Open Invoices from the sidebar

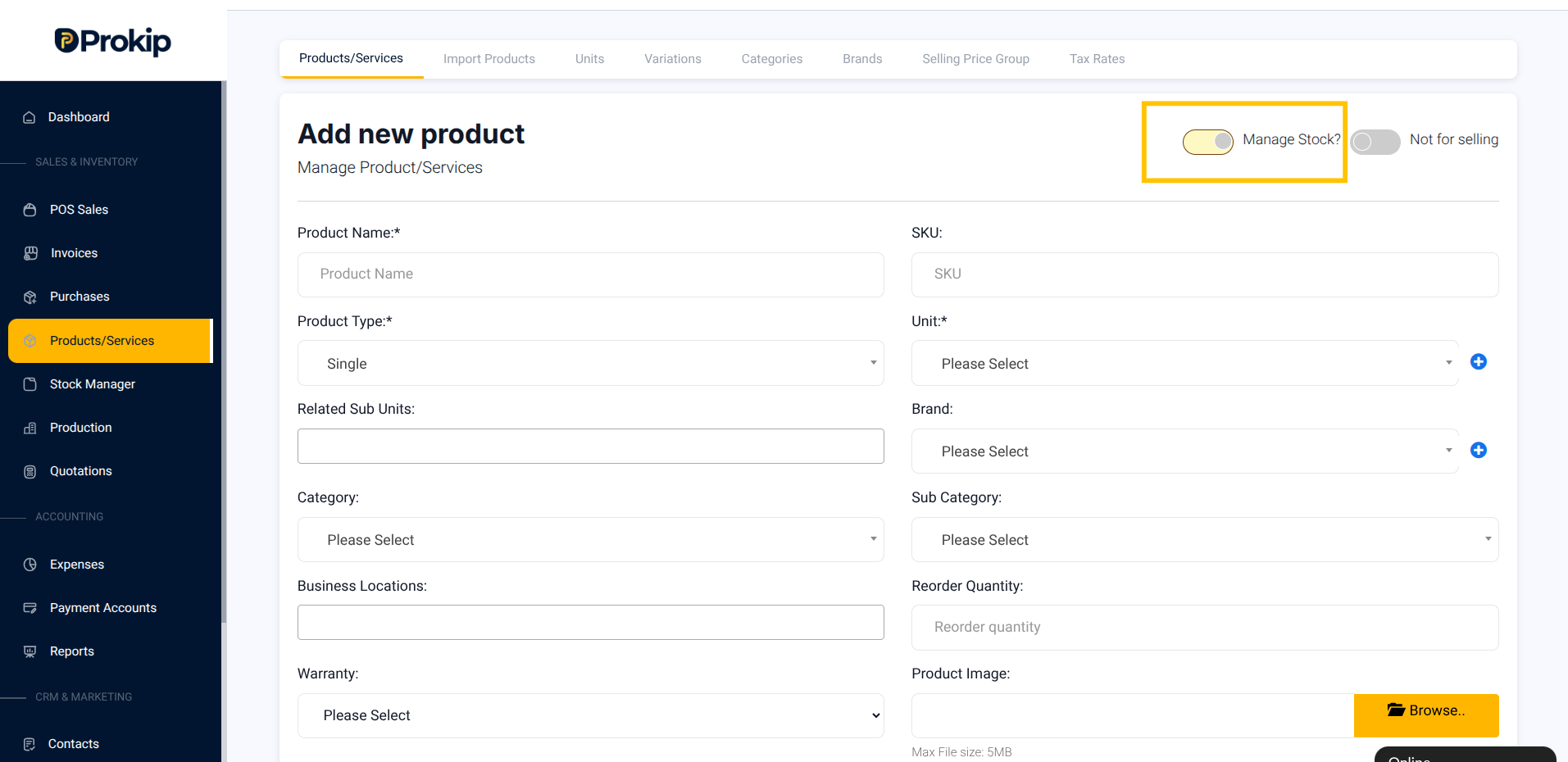click(74, 253)
